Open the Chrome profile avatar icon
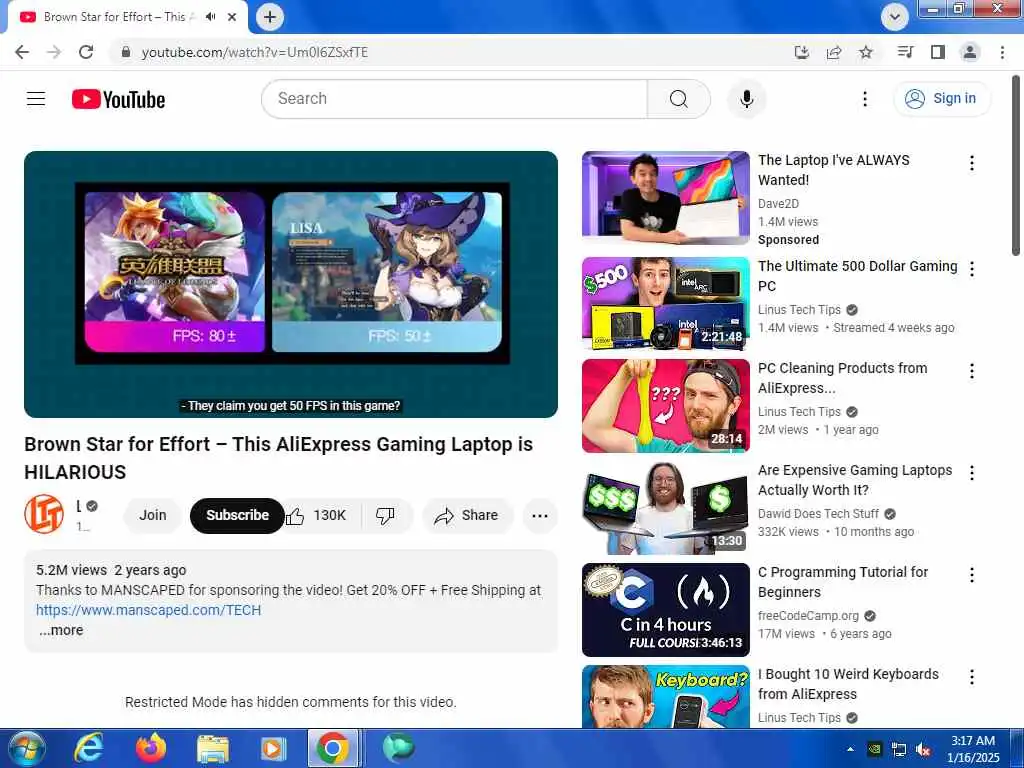Viewport: 1024px width, 768px height. pos(970,52)
